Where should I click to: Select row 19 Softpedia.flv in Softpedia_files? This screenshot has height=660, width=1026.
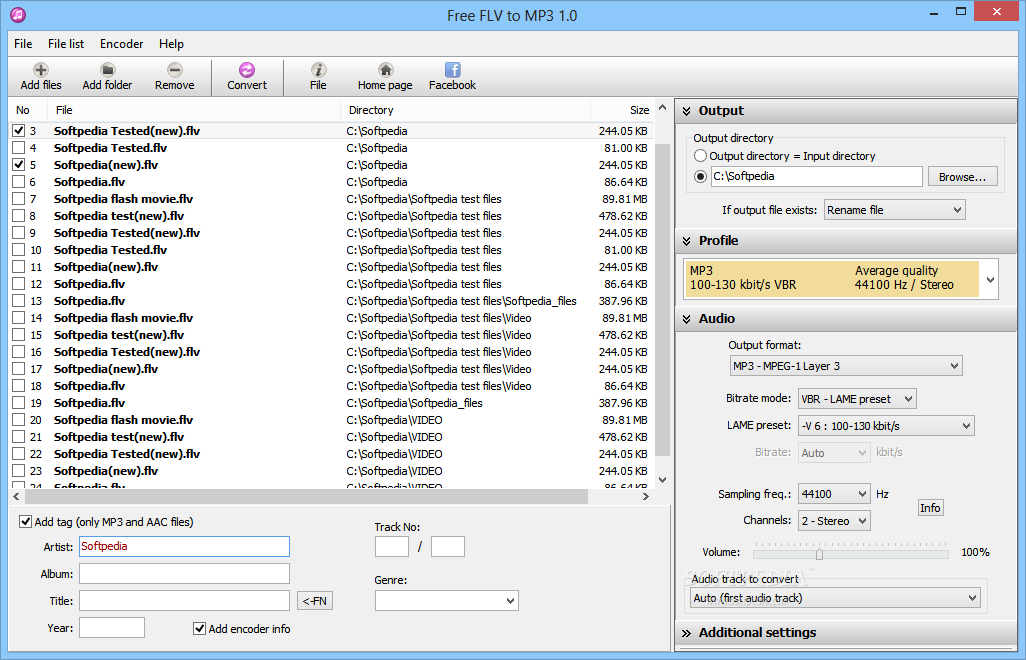pyautogui.click(x=330, y=403)
